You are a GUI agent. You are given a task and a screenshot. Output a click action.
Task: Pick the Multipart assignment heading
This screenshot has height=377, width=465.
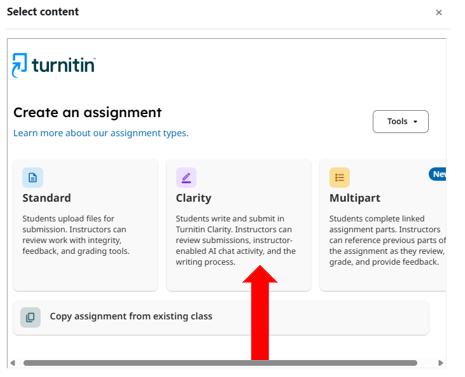click(355, 198)
